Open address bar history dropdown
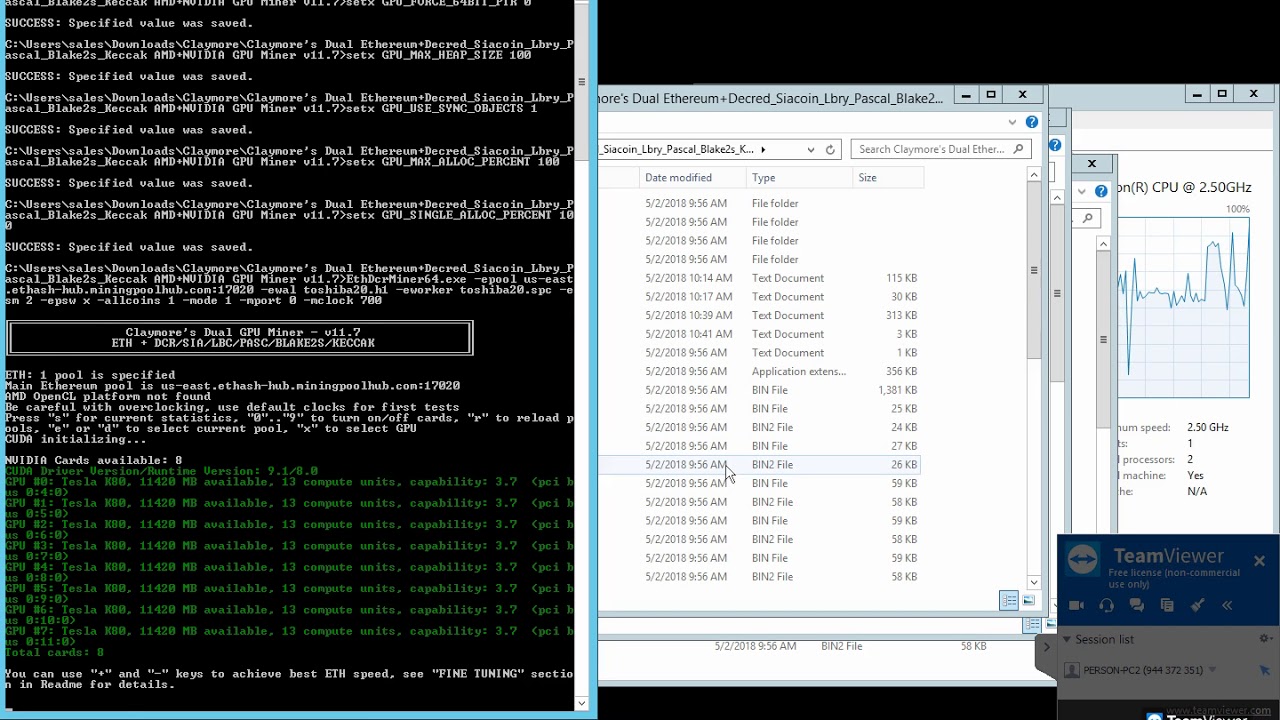Screen dimensions: 1280x720 tap(810, 149)
